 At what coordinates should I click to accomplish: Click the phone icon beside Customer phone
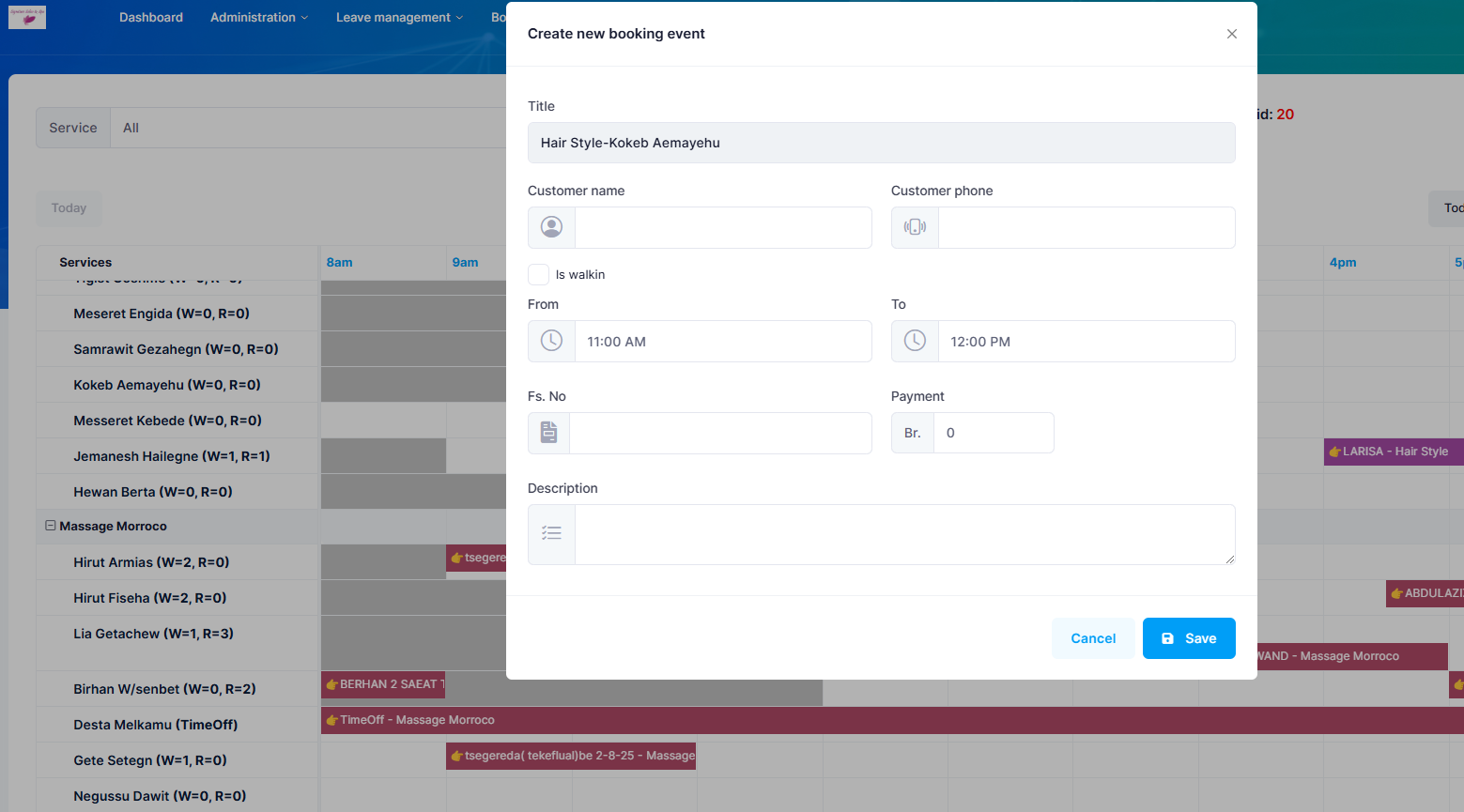[x=915, y=227]
